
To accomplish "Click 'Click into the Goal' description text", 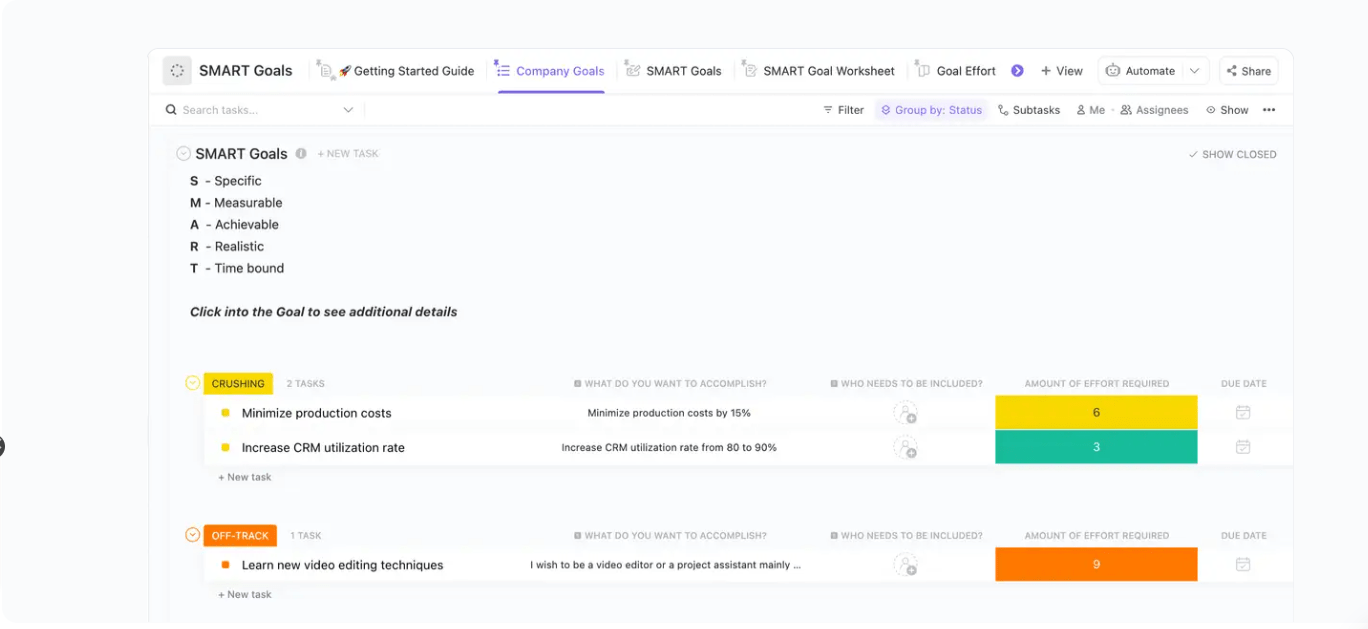I will [324, 312].
